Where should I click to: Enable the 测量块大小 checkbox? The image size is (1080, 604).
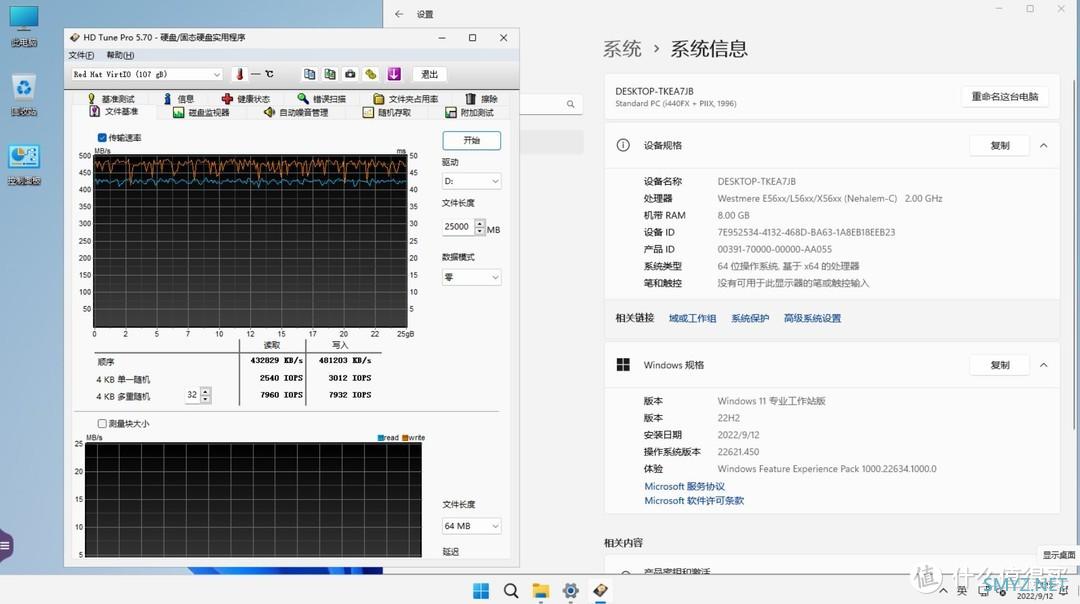click(x=102, y=424)
